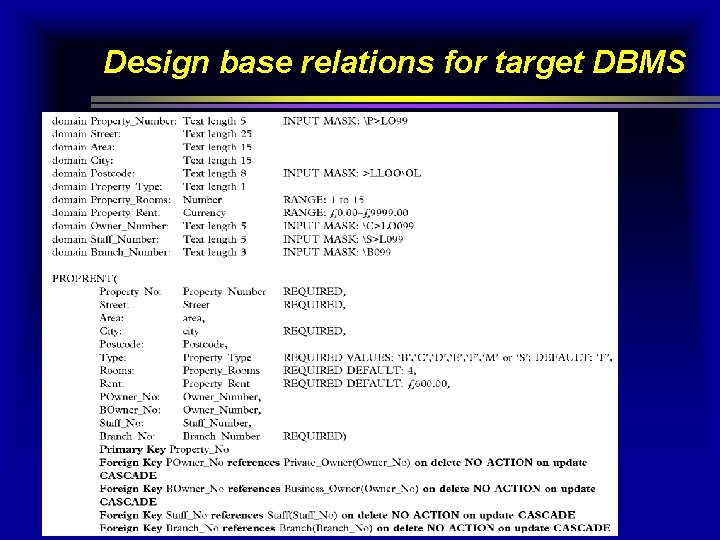
Task: Click the Foreign Key POwner_No references line
Action: [x=343, y=469]
